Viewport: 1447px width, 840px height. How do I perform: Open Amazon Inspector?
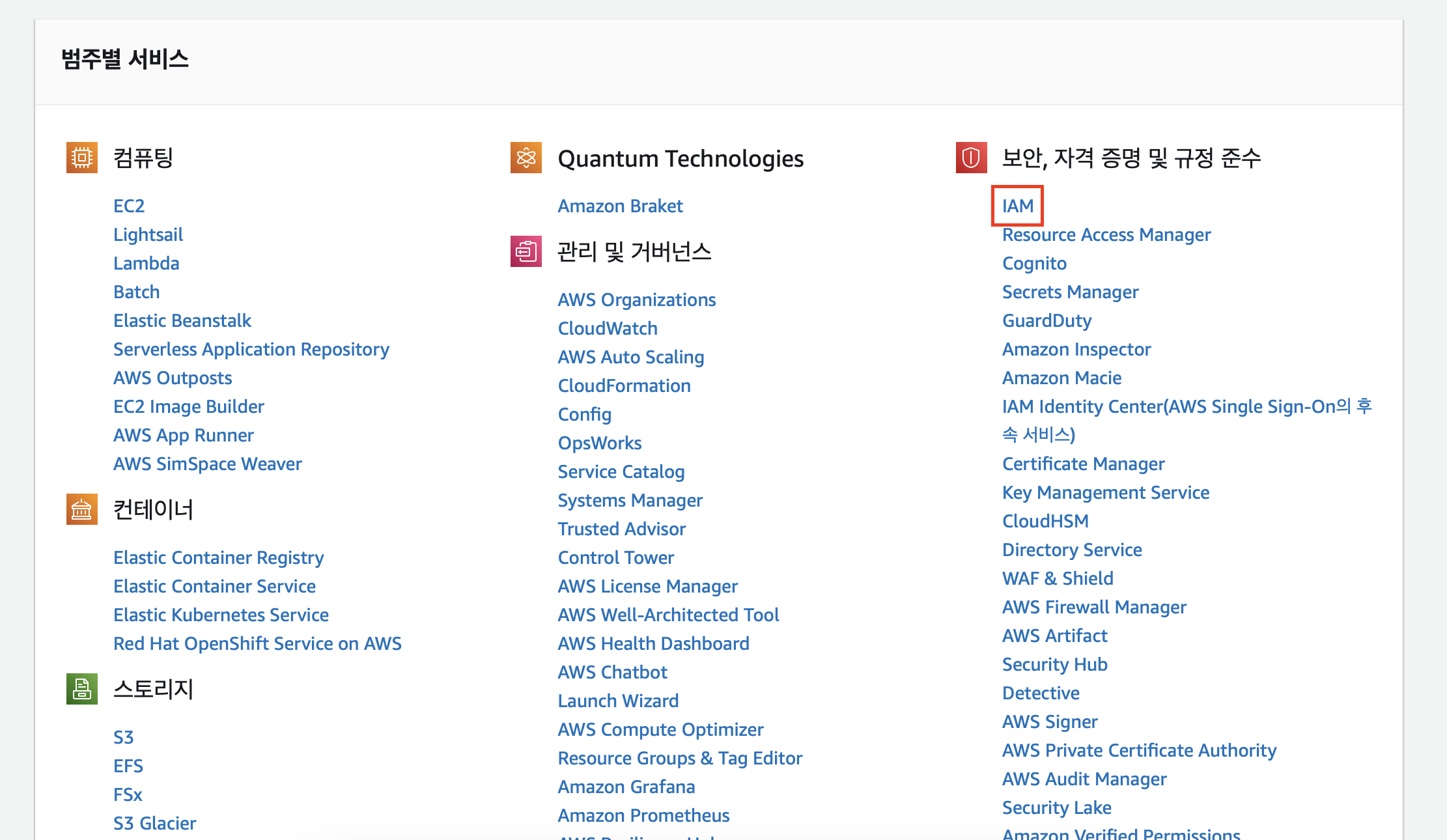point(1076,350)
